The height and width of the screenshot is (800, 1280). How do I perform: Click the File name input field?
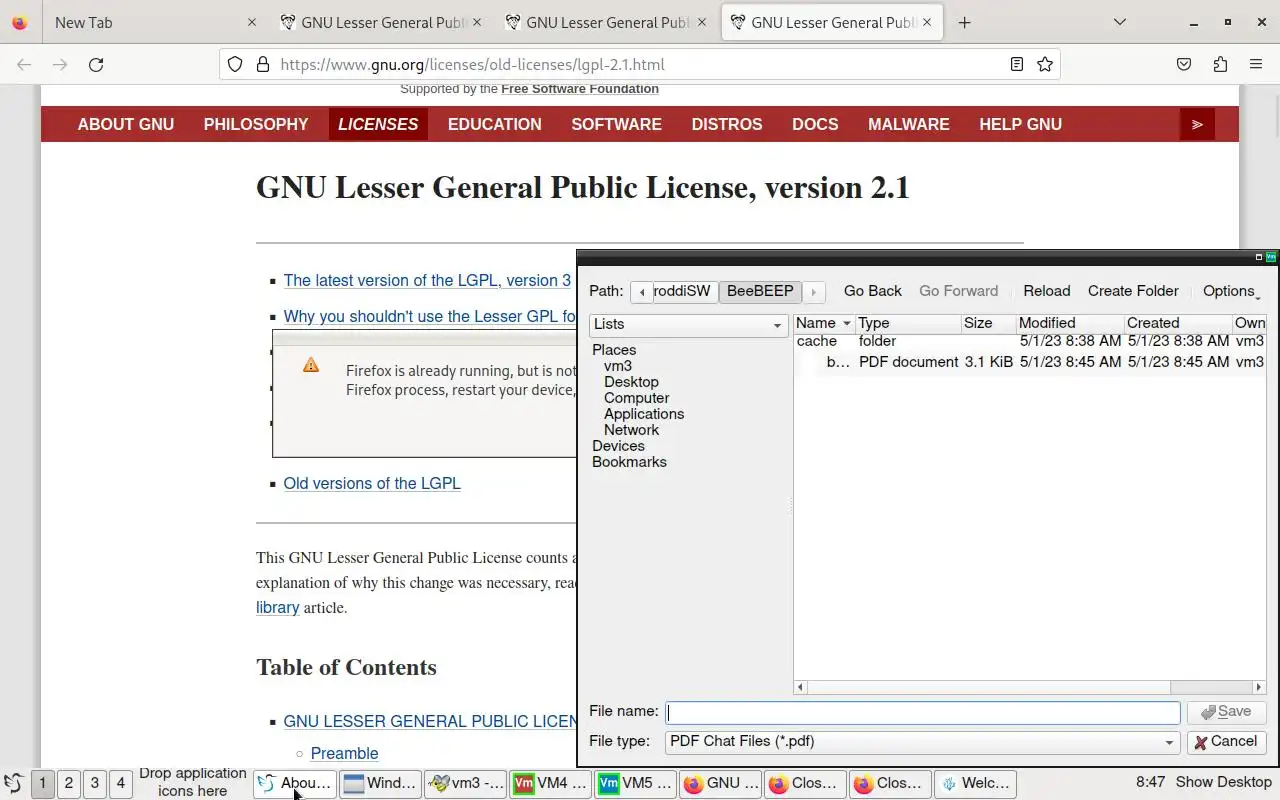click(x=923, y=713)
